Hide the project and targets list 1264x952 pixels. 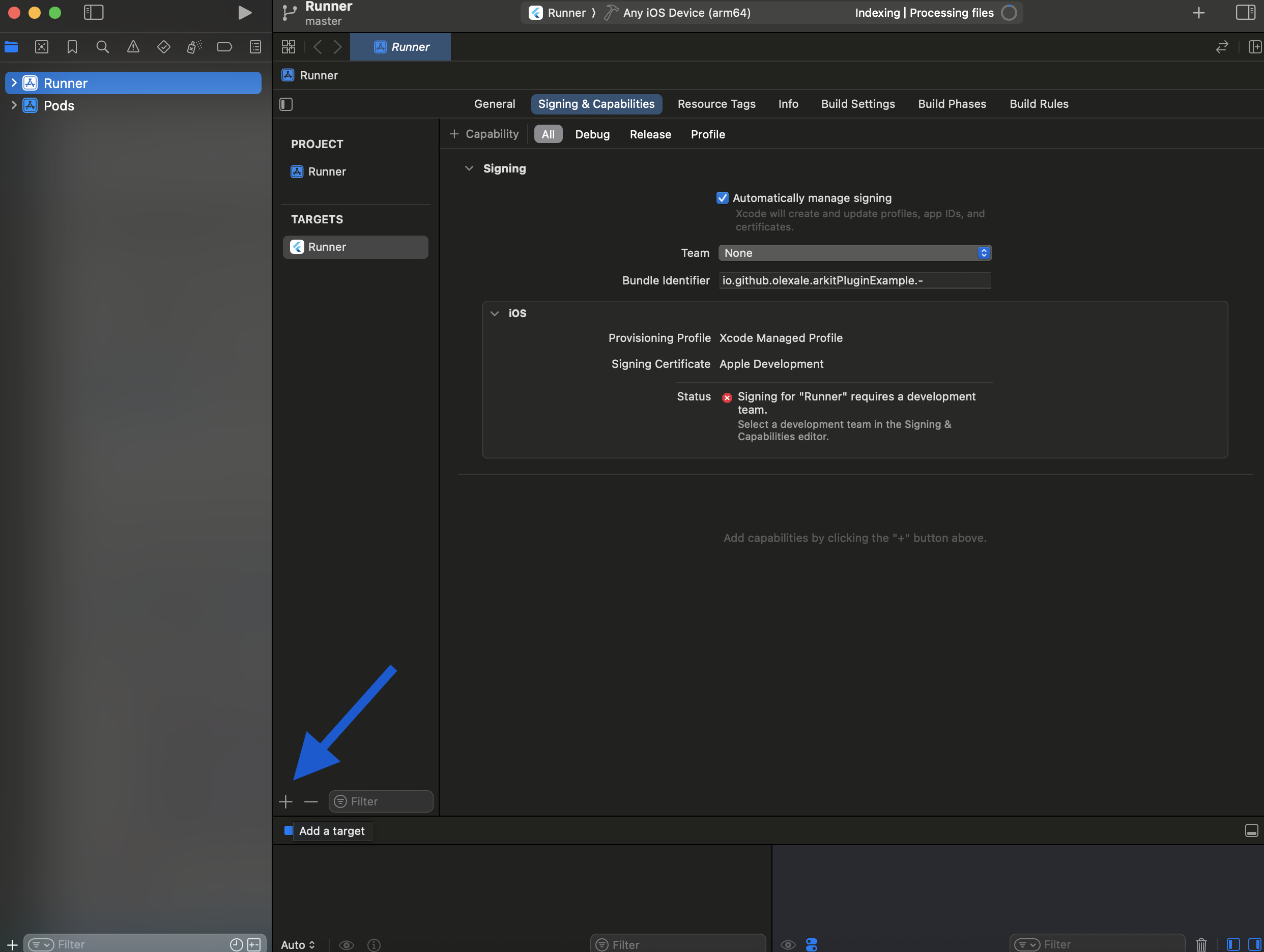(286, 104)
